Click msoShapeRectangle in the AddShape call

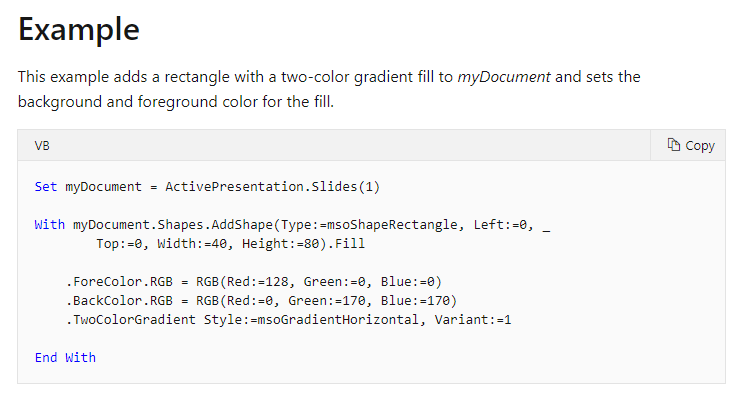tap(392, 225)
